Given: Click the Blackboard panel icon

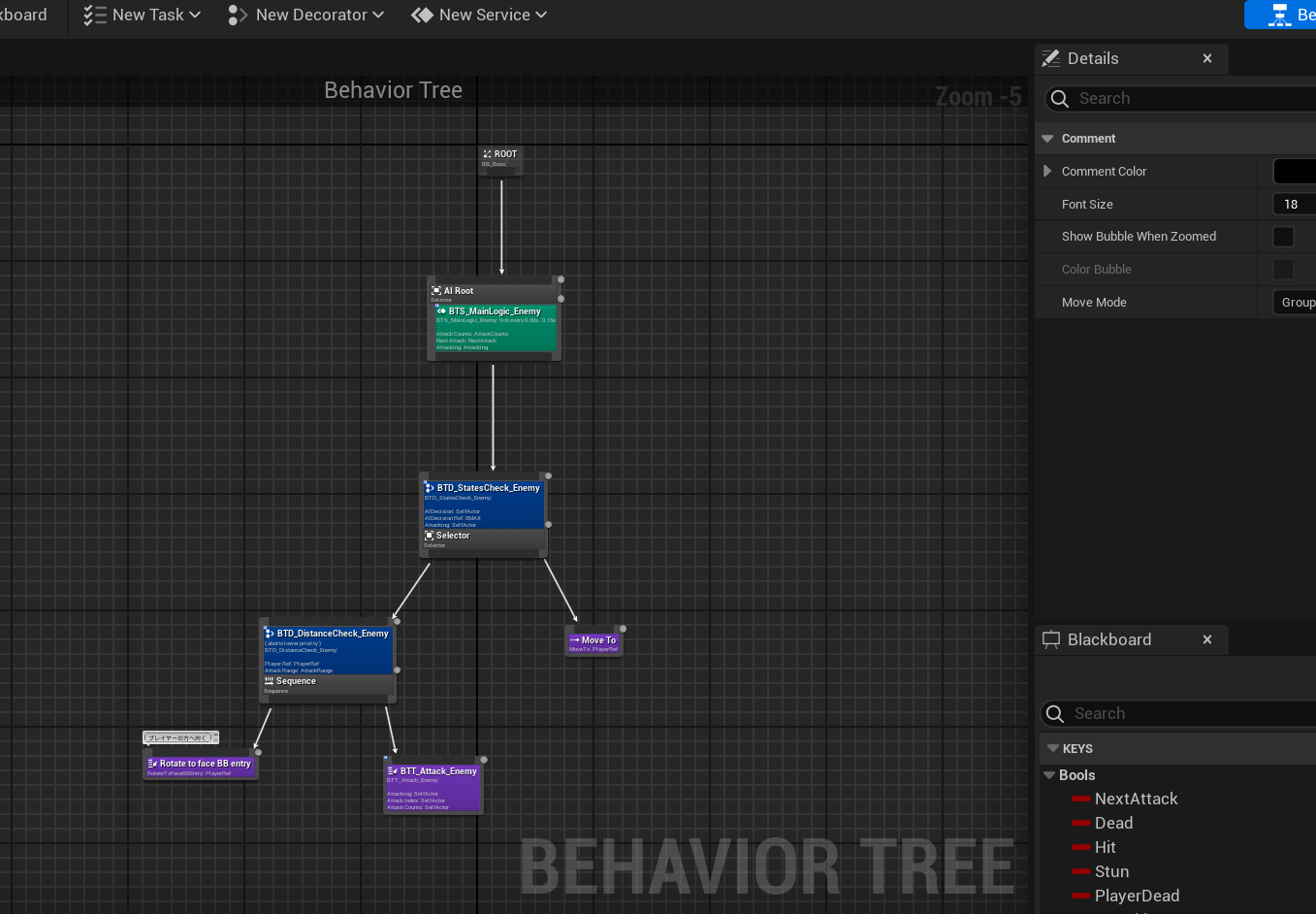Looking at the screenshot, I should coord(1051,639).
